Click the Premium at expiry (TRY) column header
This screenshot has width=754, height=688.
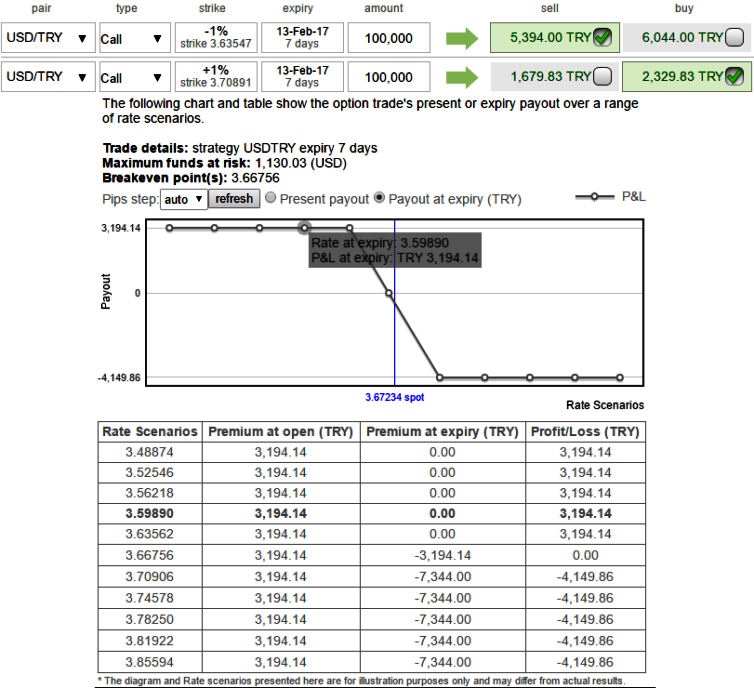pyautogui.click(x=442, y=432)
